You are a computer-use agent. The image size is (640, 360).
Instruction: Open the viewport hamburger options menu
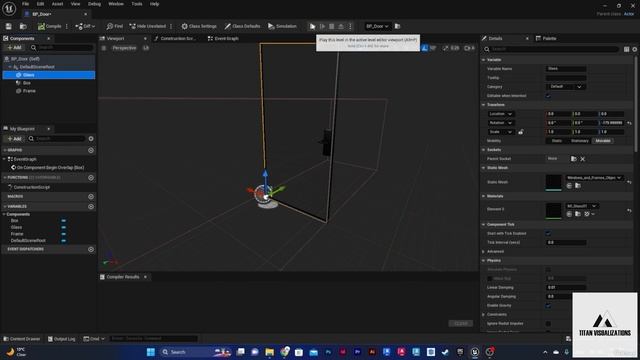point(104,48)
